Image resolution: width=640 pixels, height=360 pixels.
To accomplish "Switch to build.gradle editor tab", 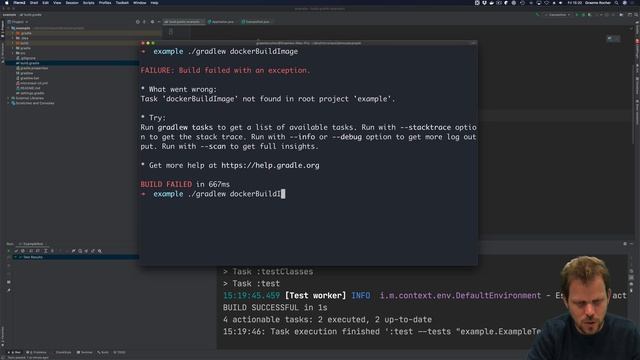I will point(183,22).
